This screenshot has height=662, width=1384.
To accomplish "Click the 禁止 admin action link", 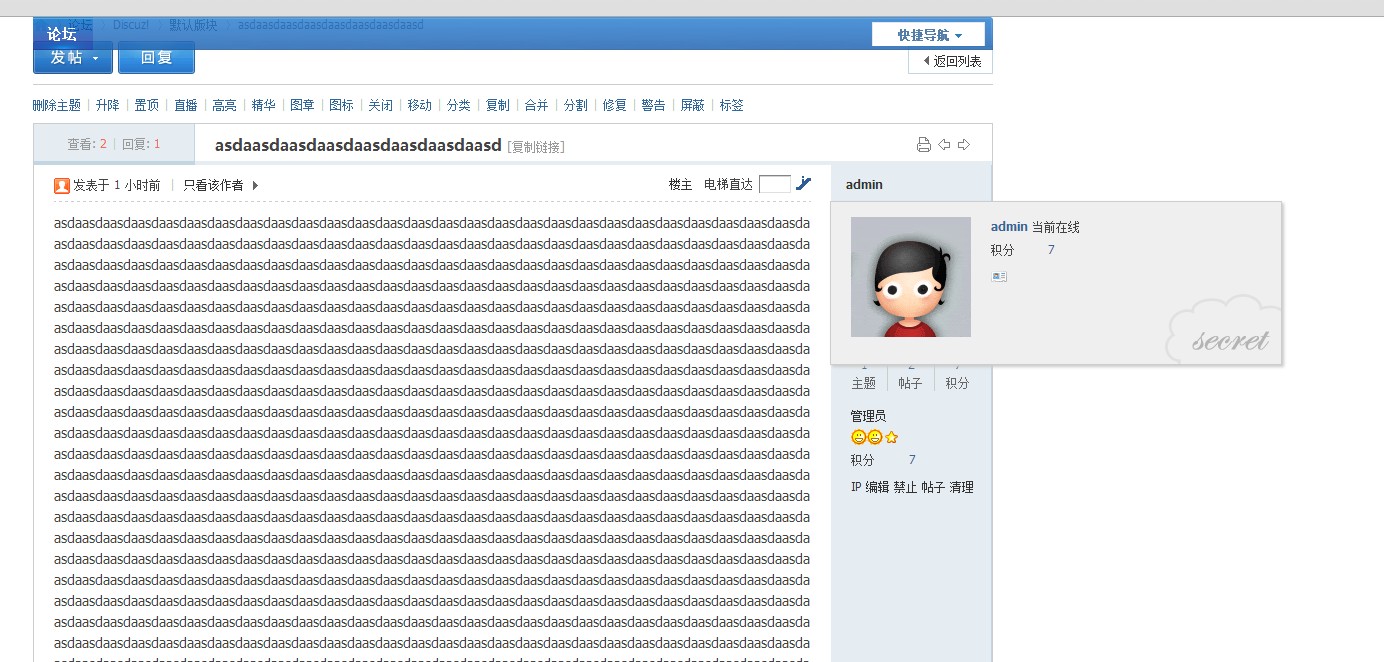I will coord(905,487).
